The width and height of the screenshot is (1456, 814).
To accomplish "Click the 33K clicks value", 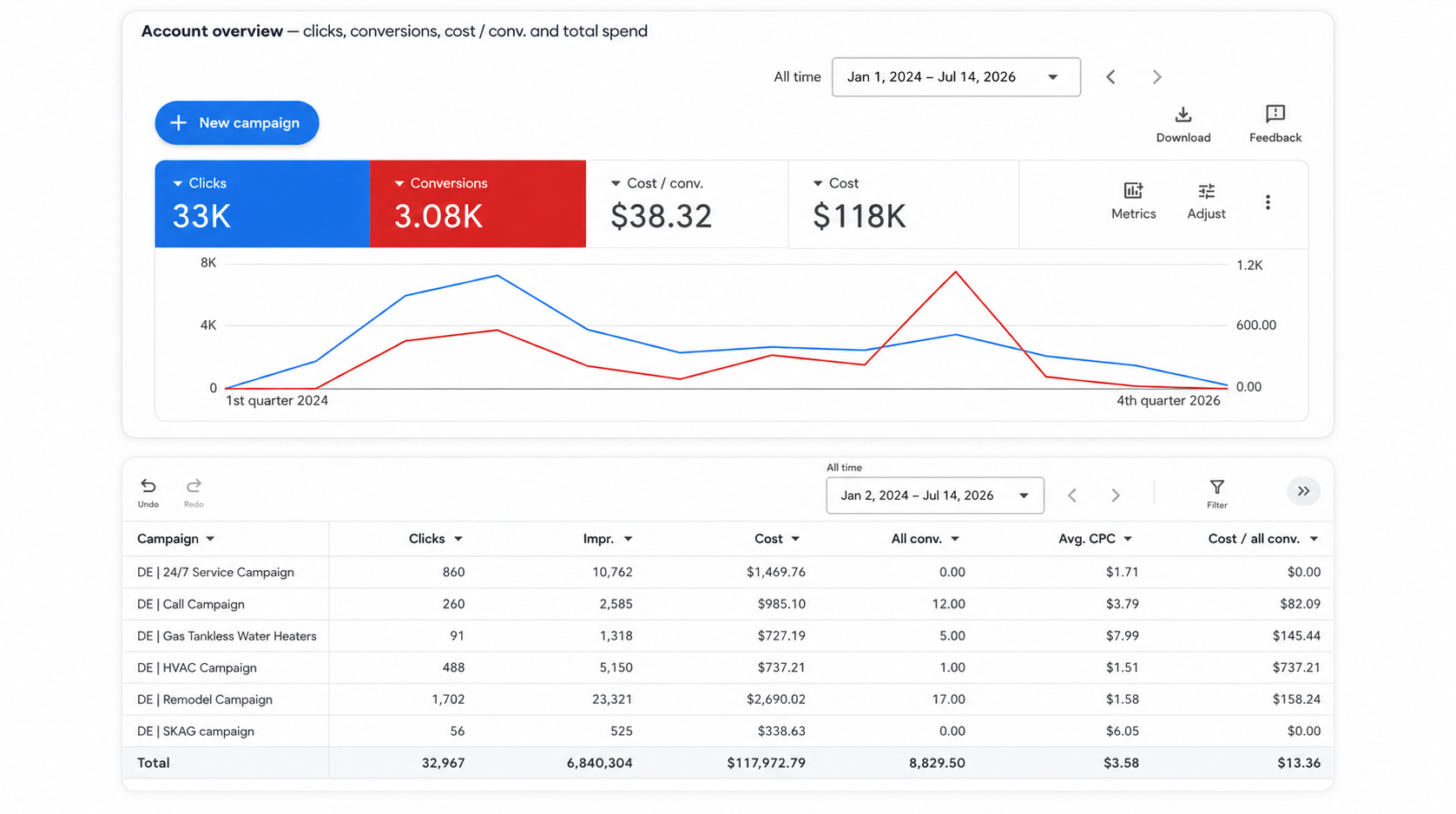I will (x=201, y=216).
